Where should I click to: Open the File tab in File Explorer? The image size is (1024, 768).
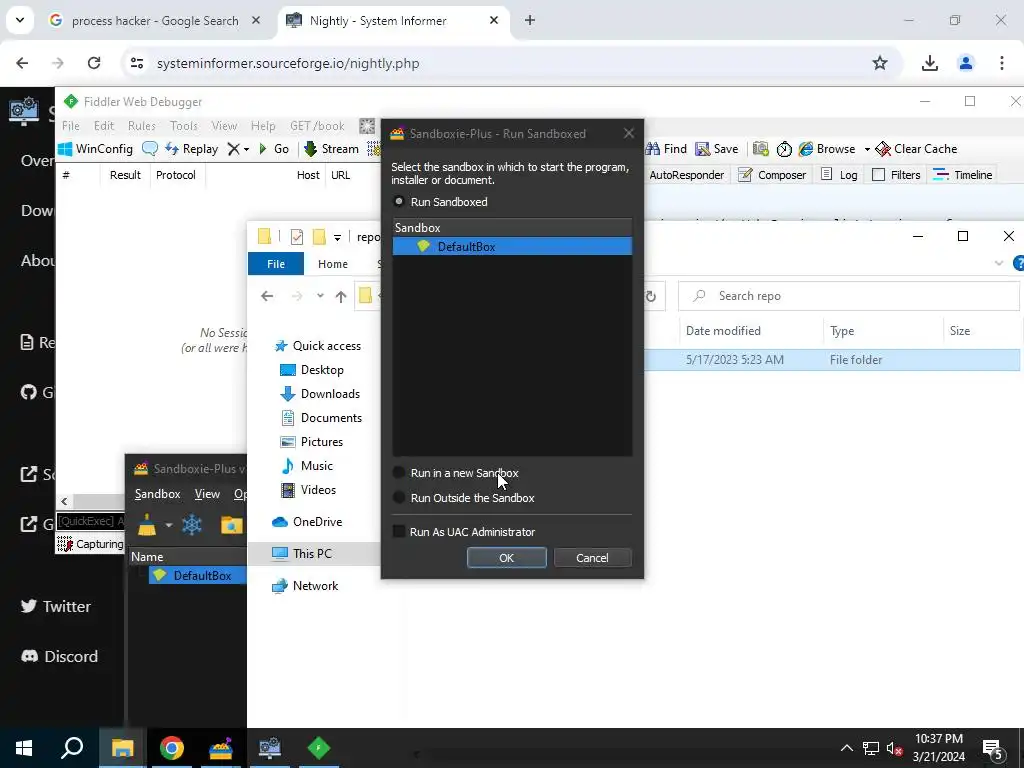tap(276, 264)
